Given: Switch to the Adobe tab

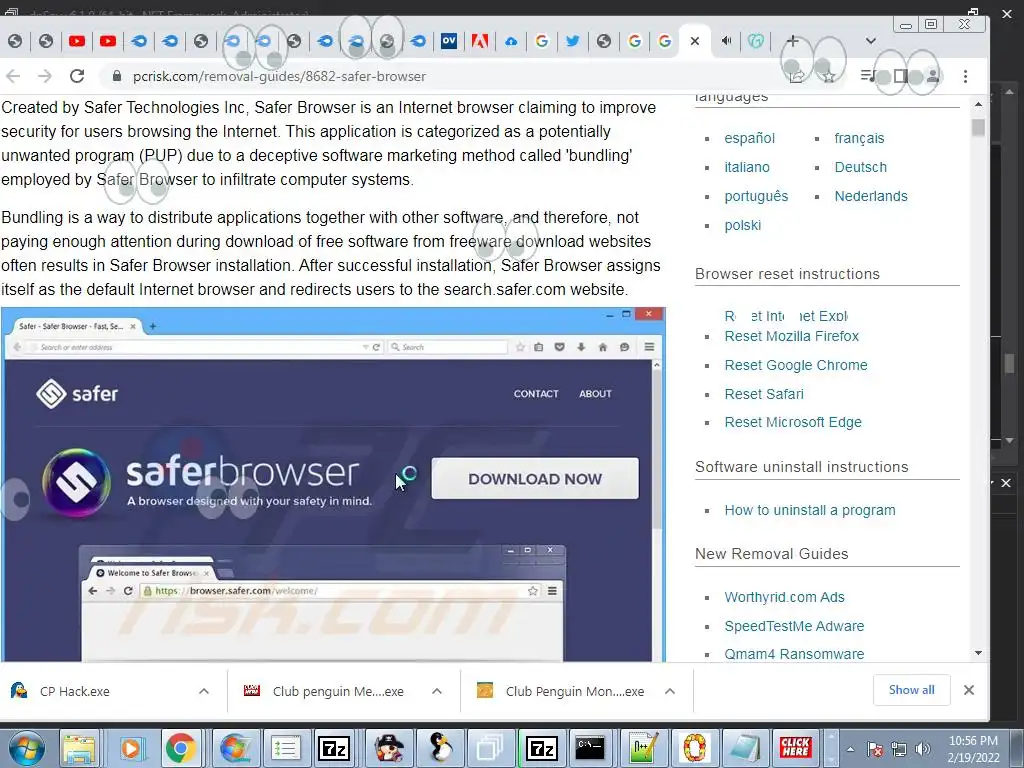Looking at the screenshot, I should [x=480, y=41].
